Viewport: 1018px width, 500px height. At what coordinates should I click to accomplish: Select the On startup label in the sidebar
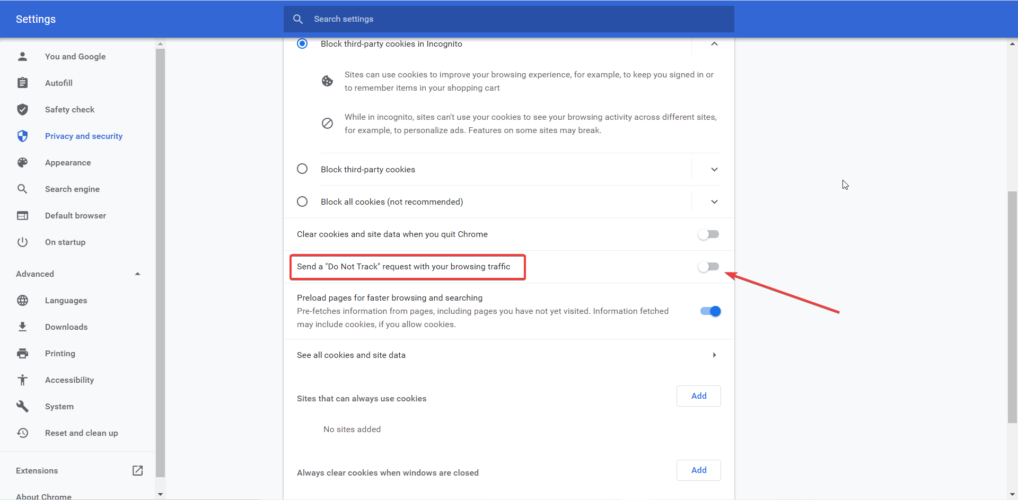65,242
